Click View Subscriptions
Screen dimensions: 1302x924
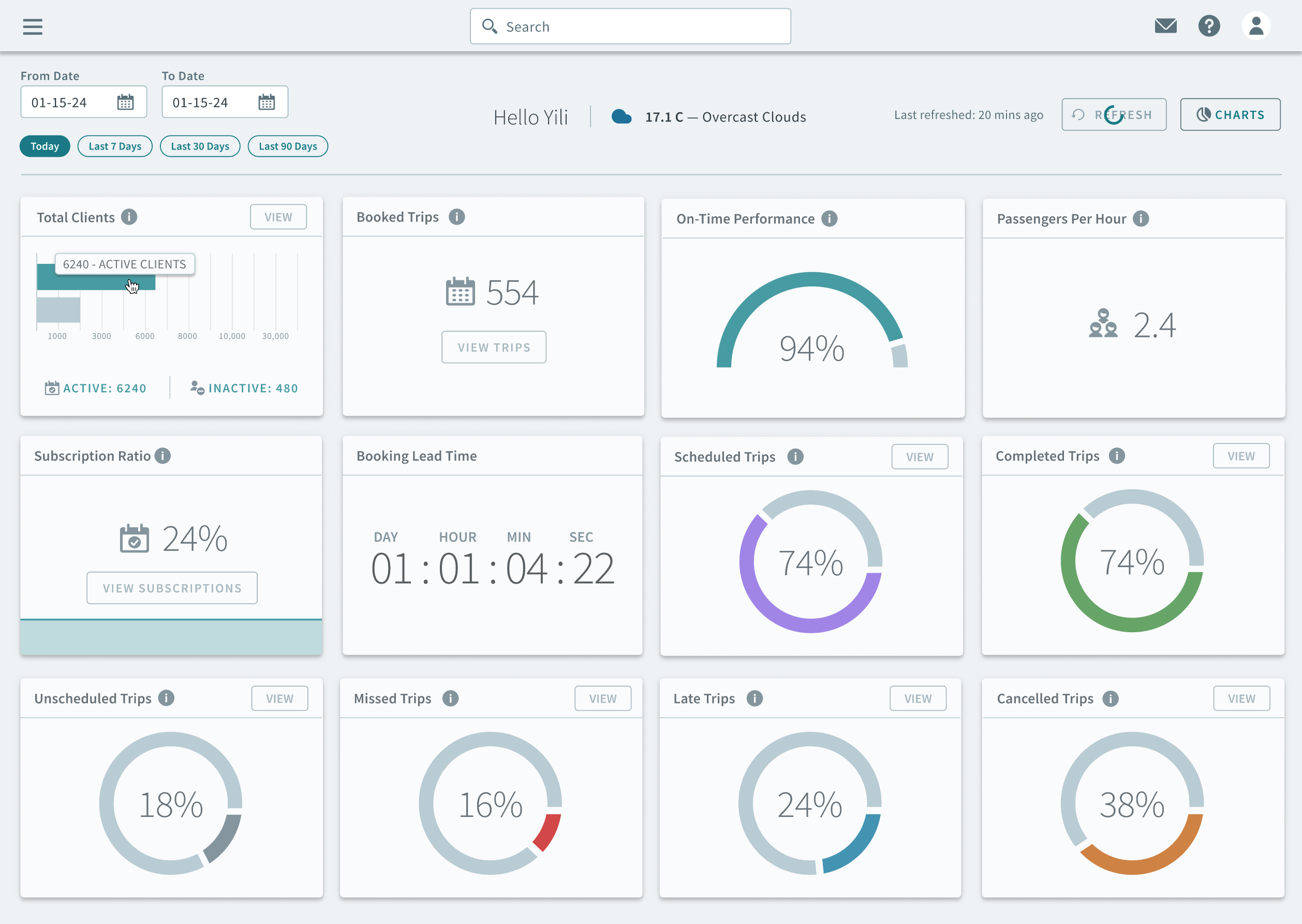point(171,588)
